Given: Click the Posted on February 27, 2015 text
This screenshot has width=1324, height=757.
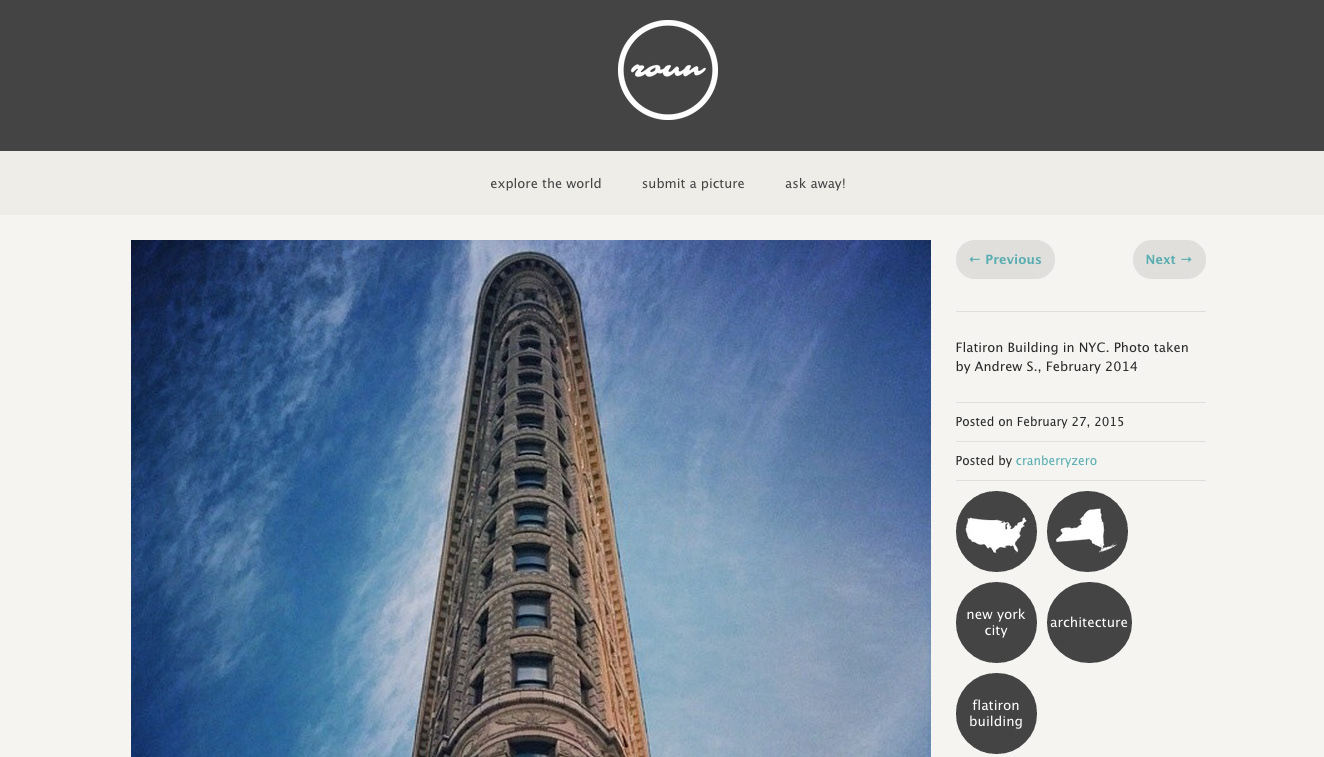Looking at the screenshot, I should pyautogui.click(x=1040, y=422).
